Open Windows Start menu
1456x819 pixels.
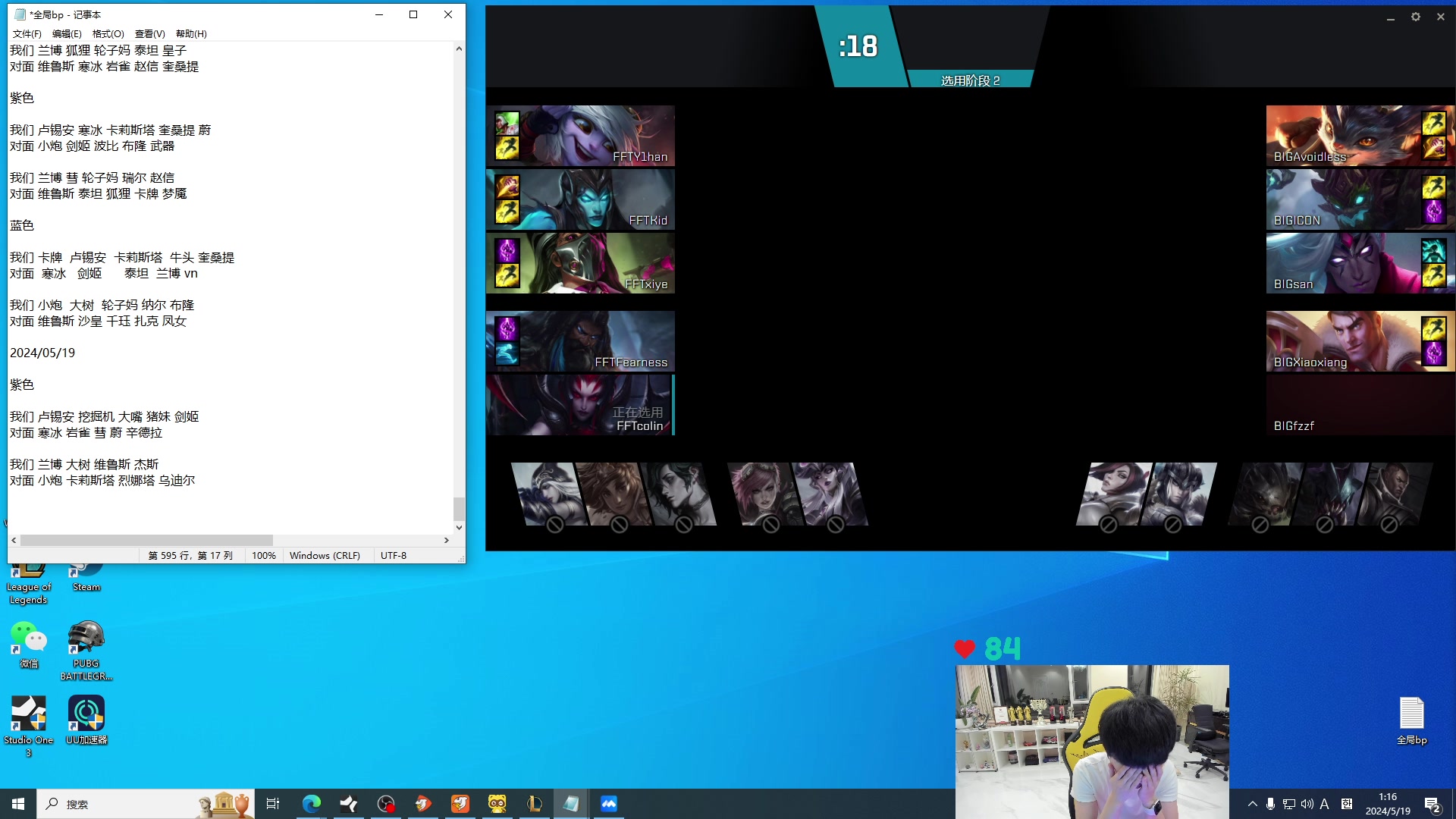(18, 804)
